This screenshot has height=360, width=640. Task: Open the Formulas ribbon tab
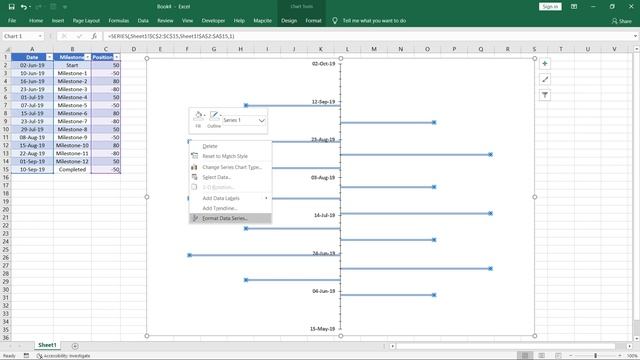(118, 20)
